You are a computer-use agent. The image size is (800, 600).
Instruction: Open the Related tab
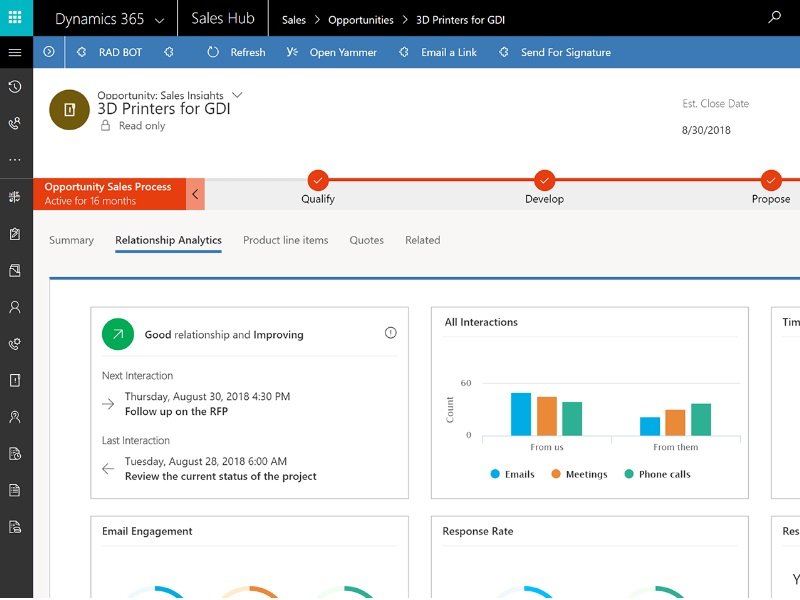(x=422, y=240)
